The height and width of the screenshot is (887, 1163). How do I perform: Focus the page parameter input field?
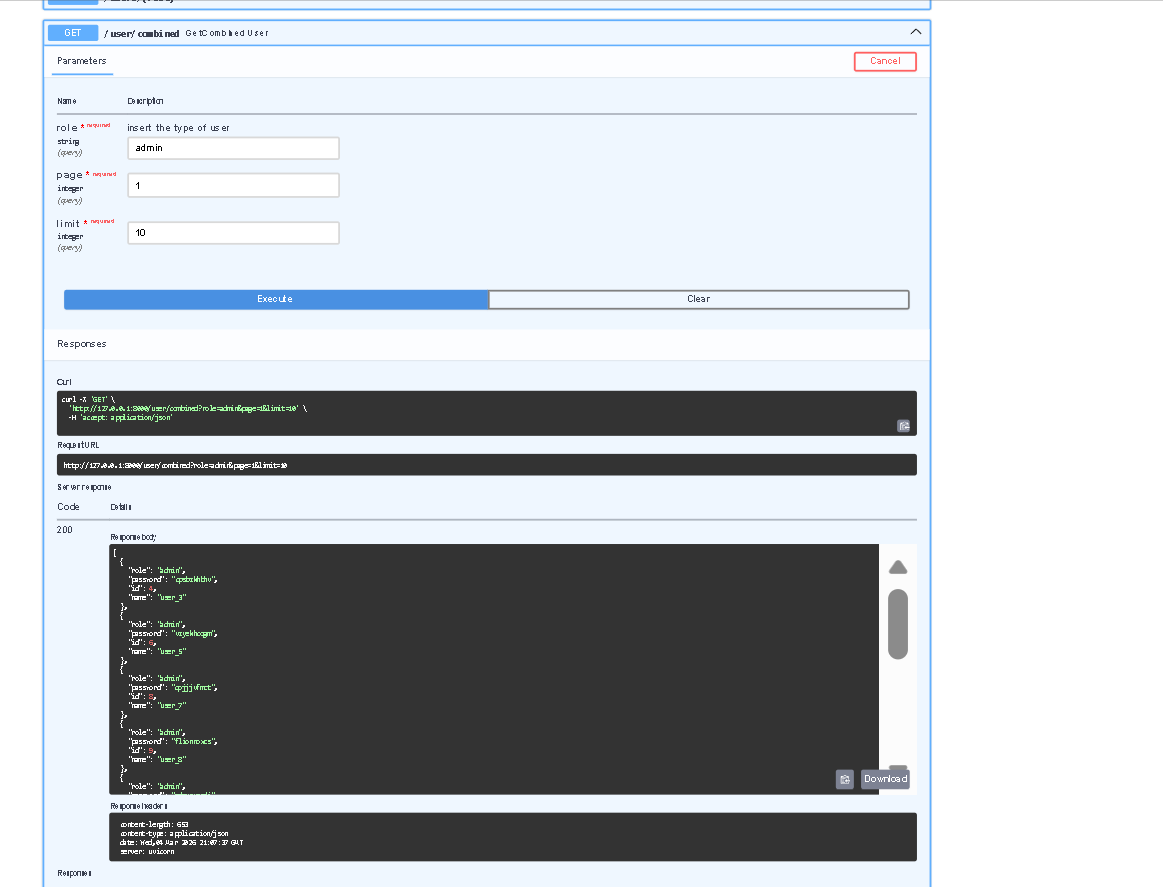point(234,185)
